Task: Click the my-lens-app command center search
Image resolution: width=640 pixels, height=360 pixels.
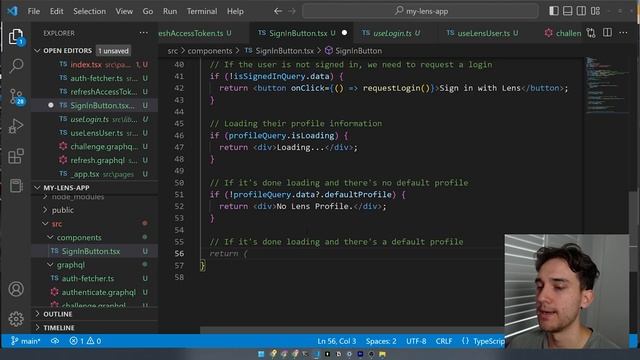Action: click(420, 11)
